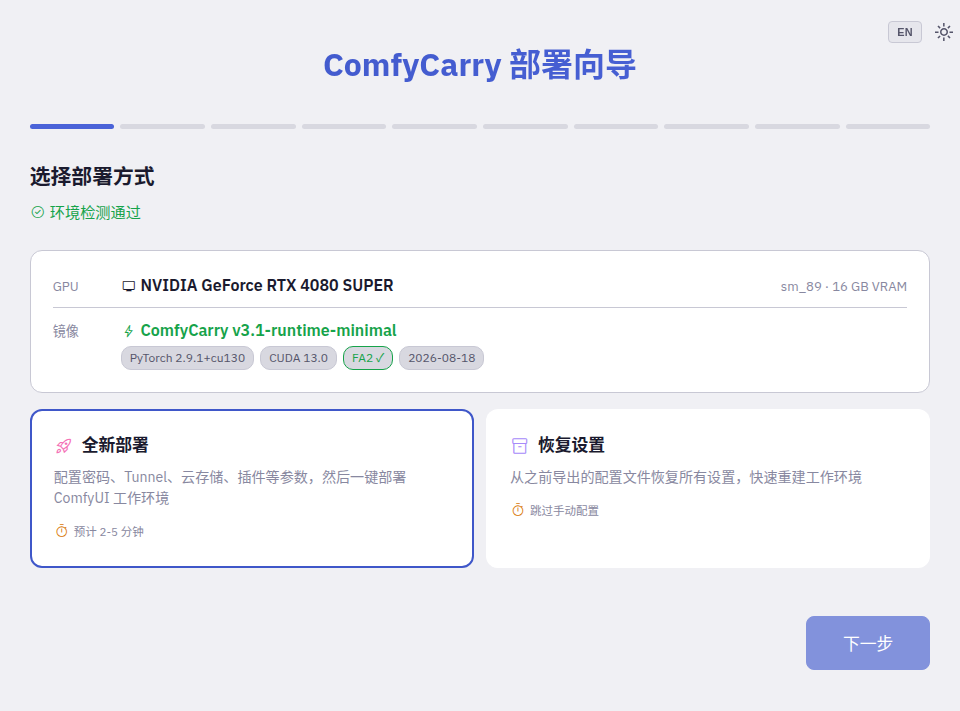Click the second progress step segment
The height and width of the screenshot is (711, 960).
tap(162, 127)
